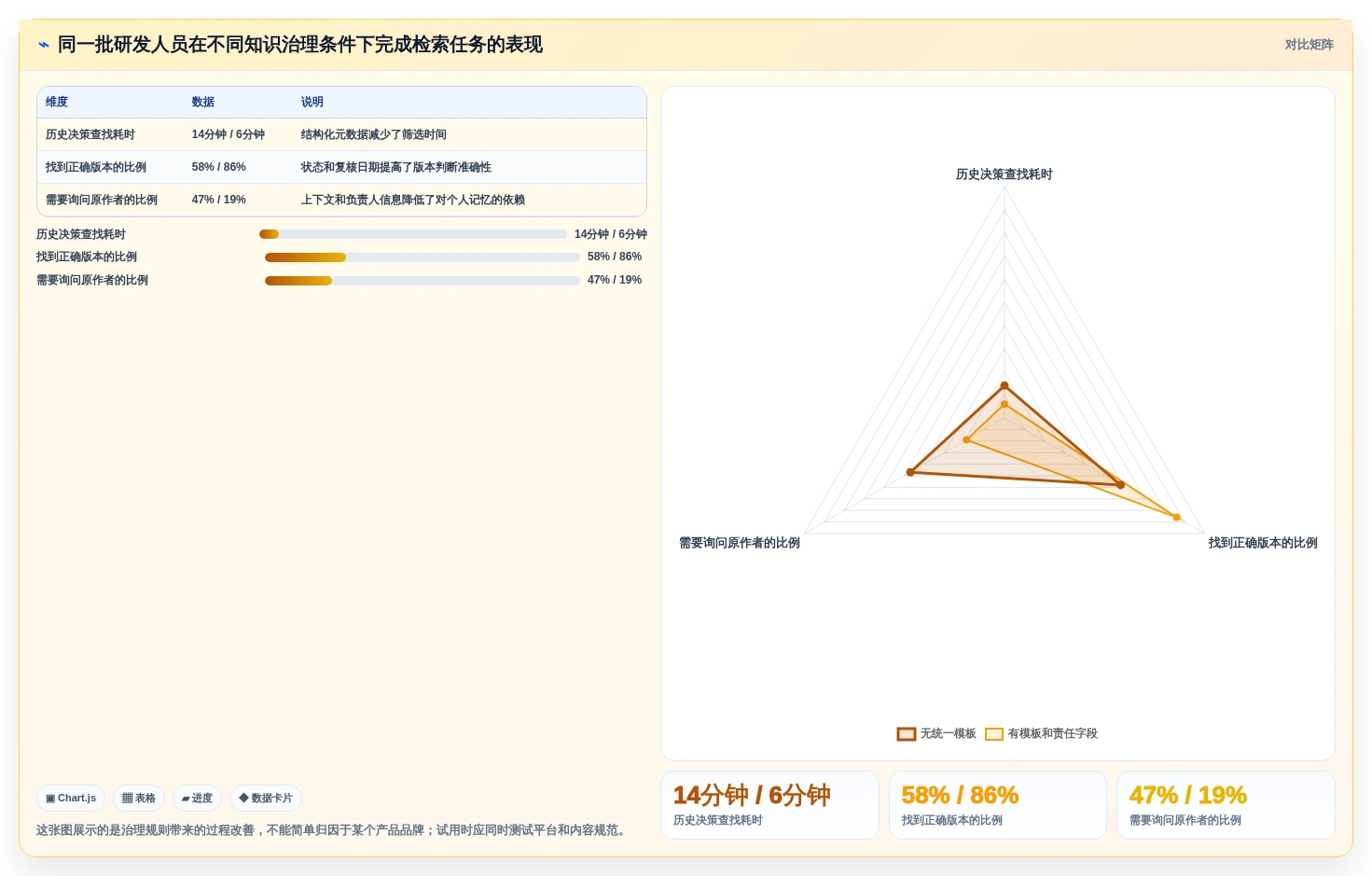
Task: Click the diamond icon in 数据卡片 tag
Action: tap(243, 799)
